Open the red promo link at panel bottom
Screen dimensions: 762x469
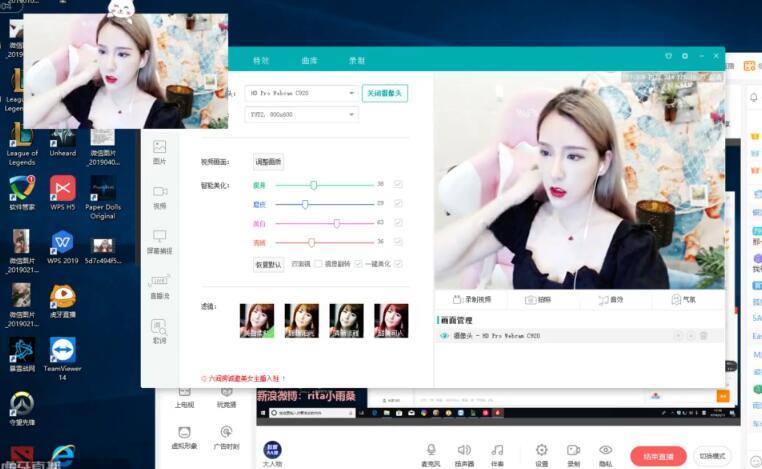coord(243,378)
